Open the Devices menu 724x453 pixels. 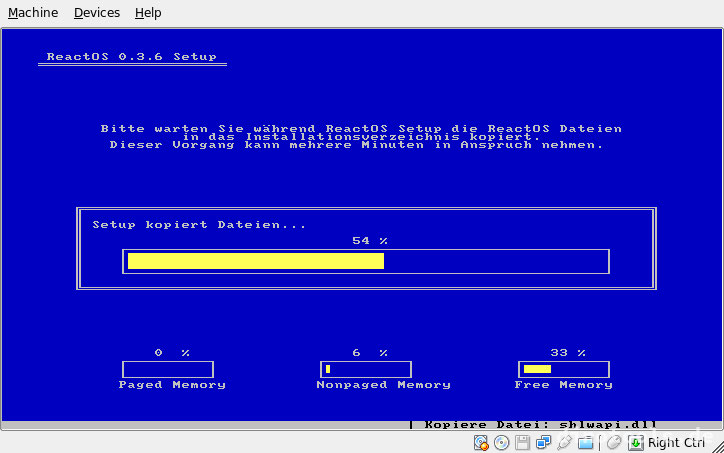coord(97,12)
